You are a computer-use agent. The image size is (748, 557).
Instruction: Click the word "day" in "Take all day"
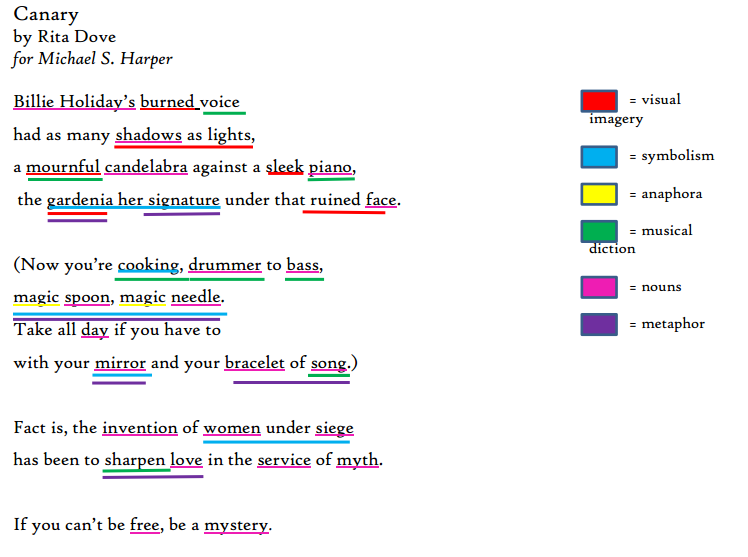pyautogui.click(x=94, y=330)
